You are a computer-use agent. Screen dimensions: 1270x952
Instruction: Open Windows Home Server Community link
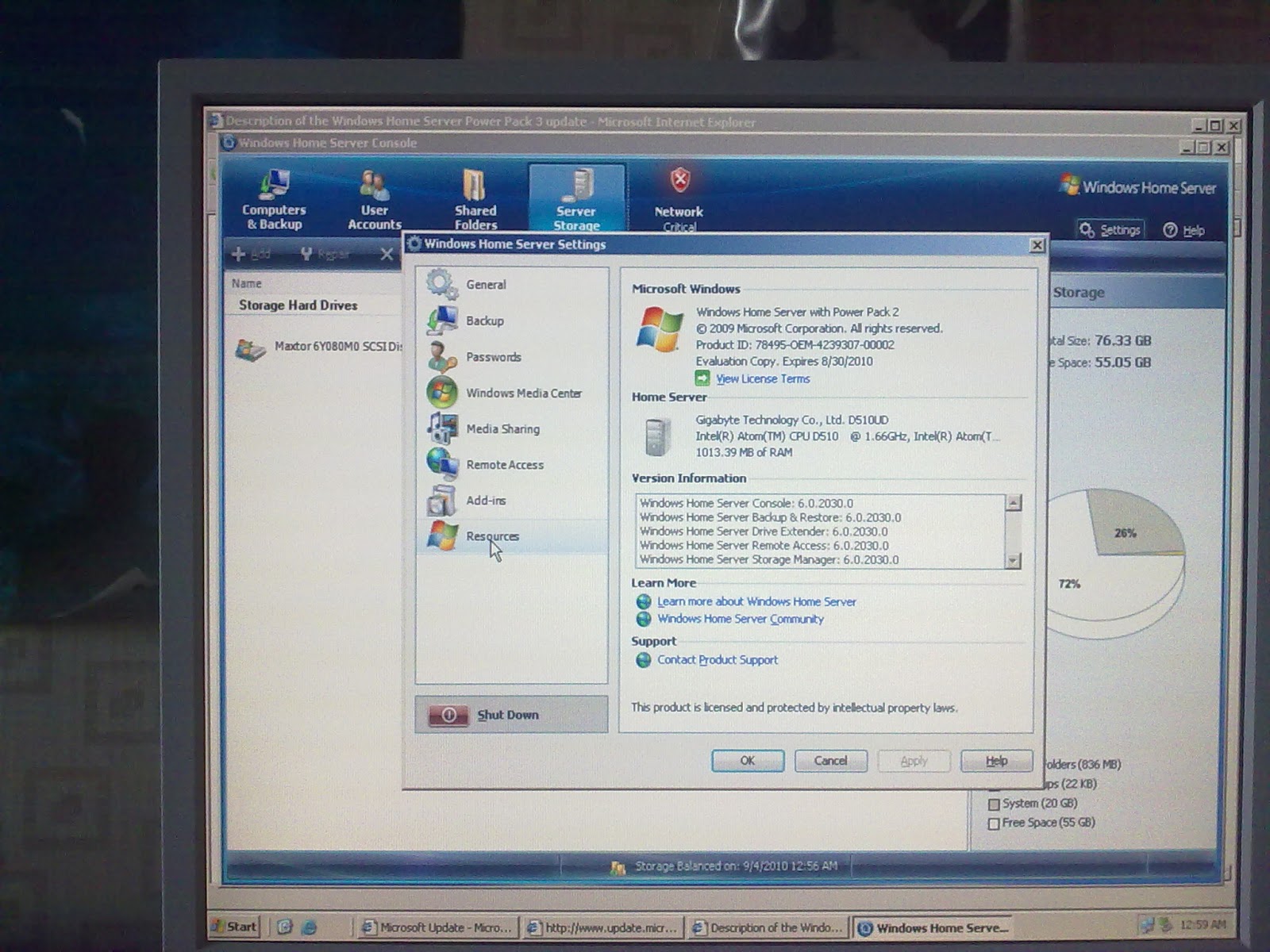741,620
